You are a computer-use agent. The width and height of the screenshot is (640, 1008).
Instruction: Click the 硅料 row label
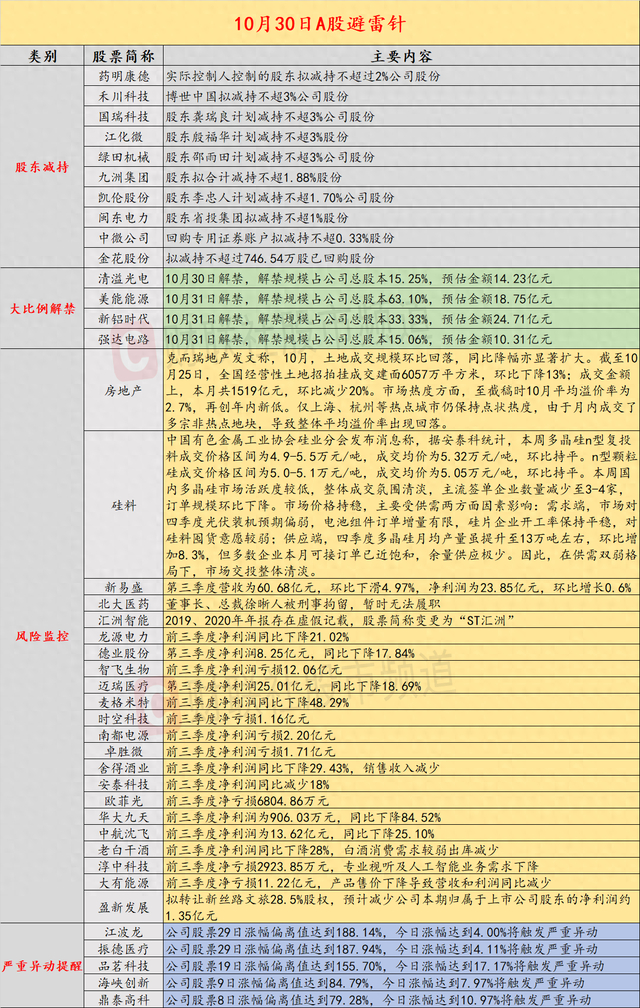pyautogui.click(x=122, y=506)
